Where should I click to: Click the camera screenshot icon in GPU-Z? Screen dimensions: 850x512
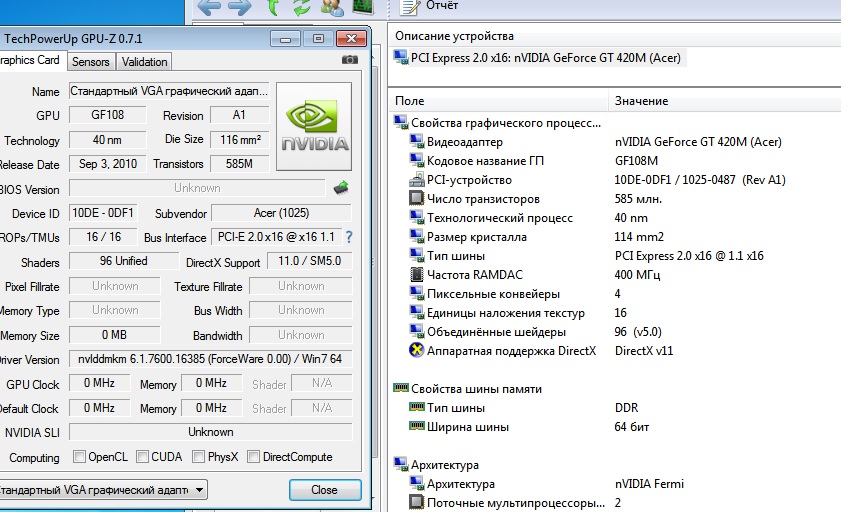(350, 60)
